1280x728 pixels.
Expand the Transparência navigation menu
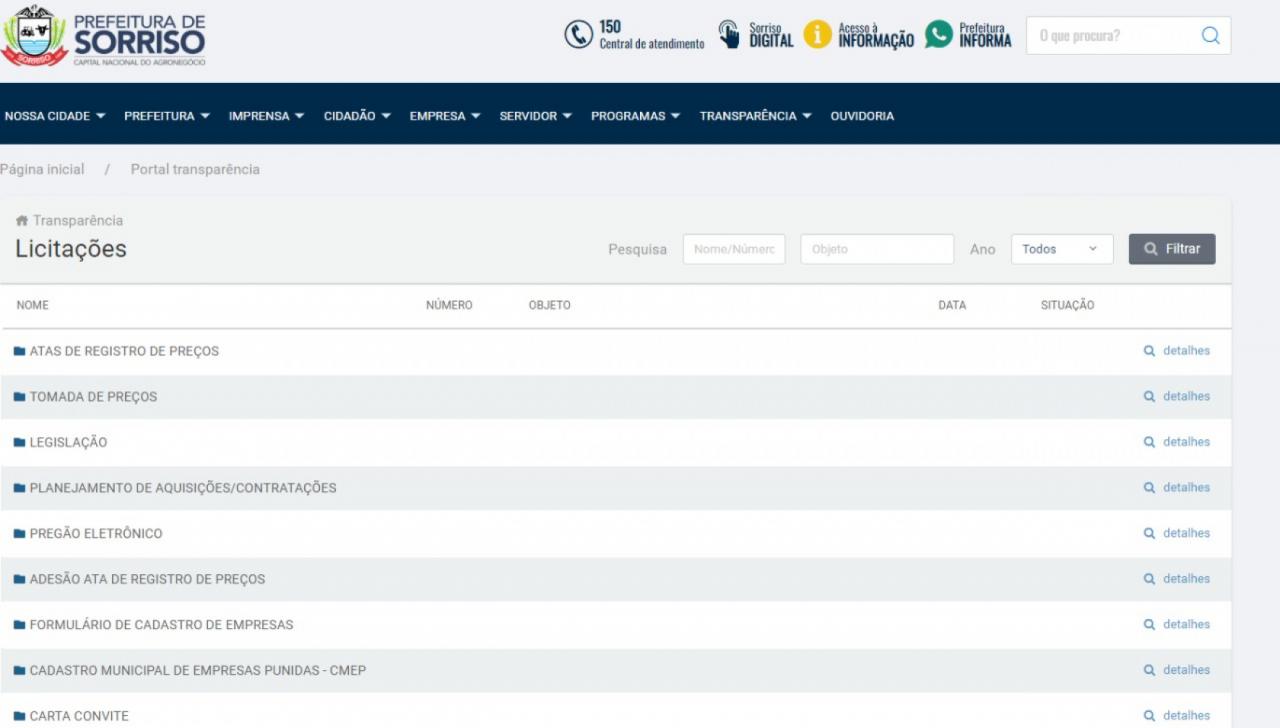[755, 116]
